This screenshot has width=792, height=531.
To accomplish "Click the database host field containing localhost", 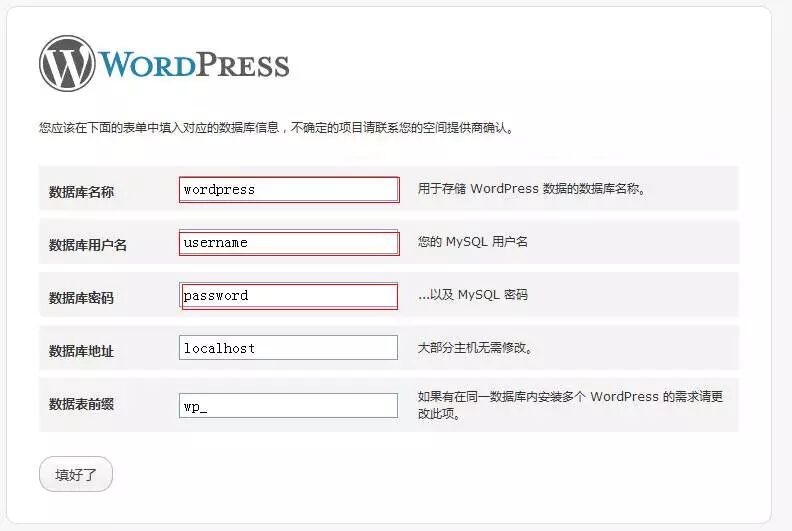I will click(288, 348).
